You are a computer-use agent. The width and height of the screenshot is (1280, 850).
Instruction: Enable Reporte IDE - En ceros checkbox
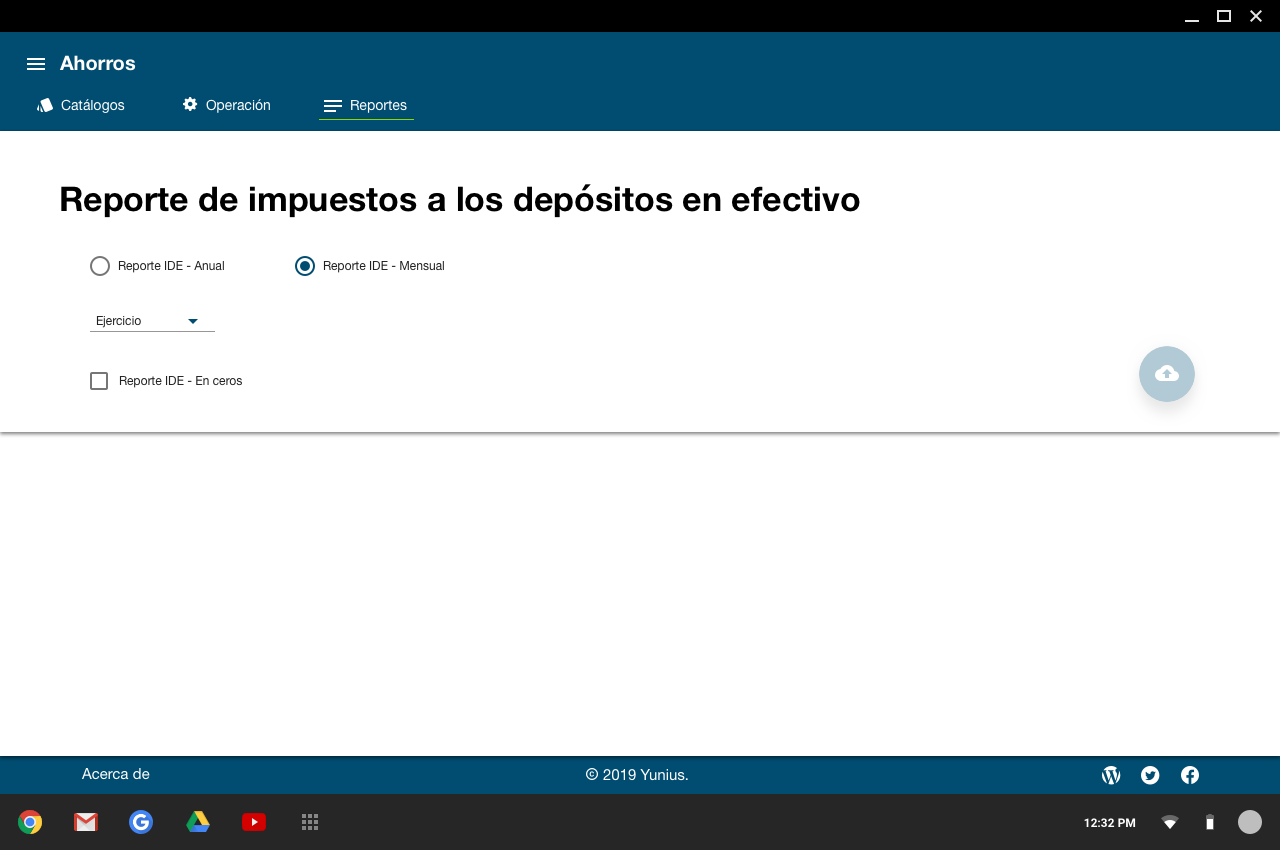(x=99, y=381)
